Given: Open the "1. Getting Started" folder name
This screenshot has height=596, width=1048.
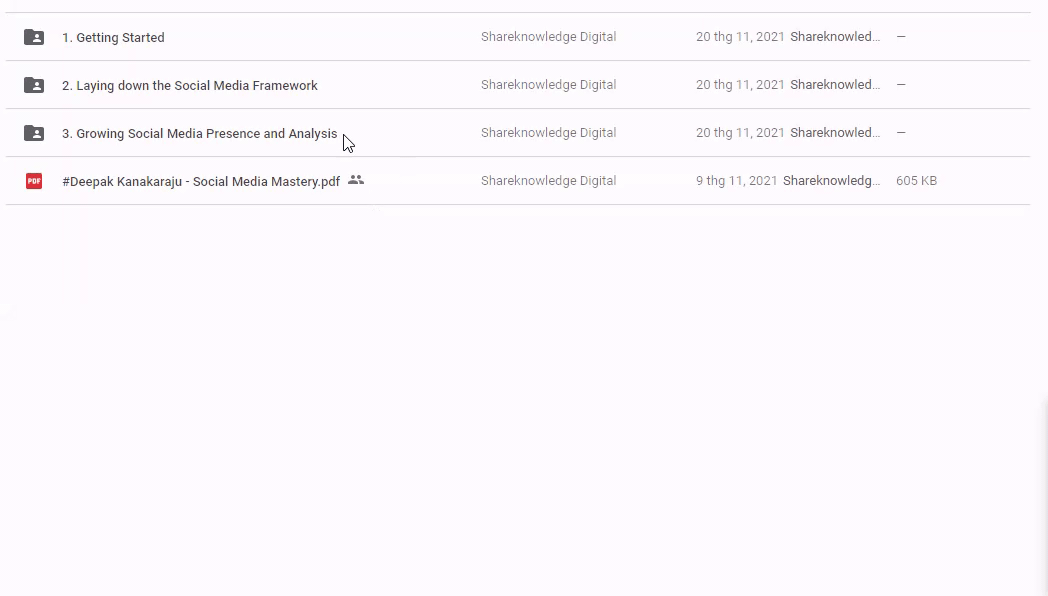Looking at the screenshot, I should point(113,37).
